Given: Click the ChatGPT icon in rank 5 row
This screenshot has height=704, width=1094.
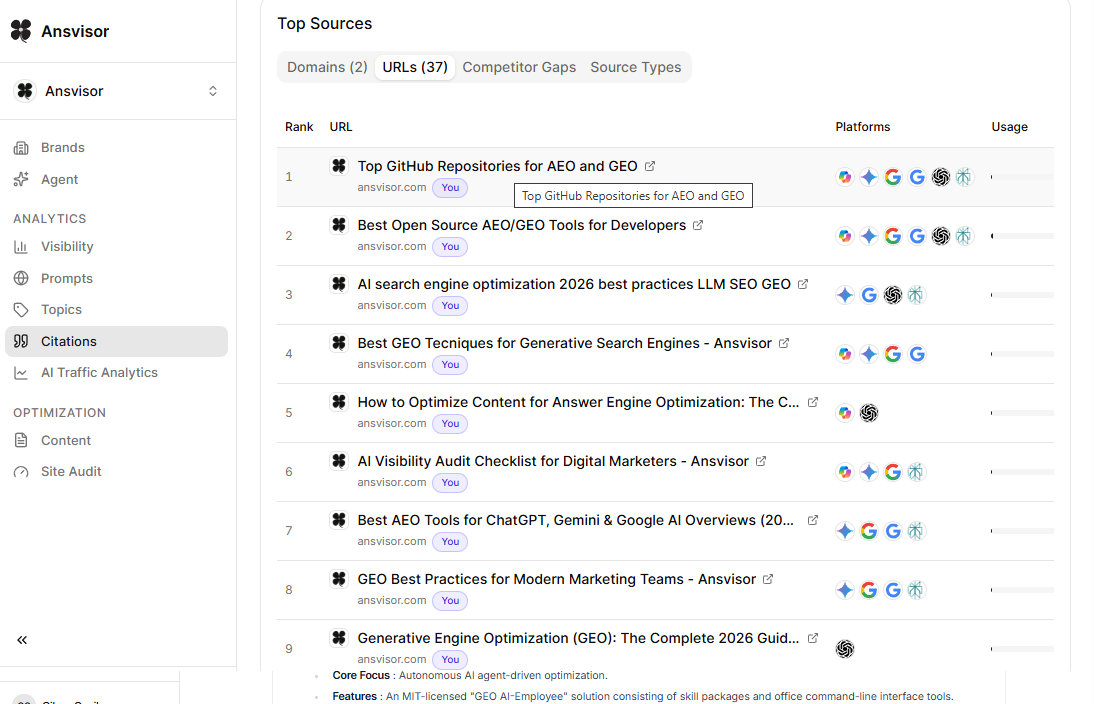Looking at the screenshot, I should pyautogui.click(x=869, y=413).
